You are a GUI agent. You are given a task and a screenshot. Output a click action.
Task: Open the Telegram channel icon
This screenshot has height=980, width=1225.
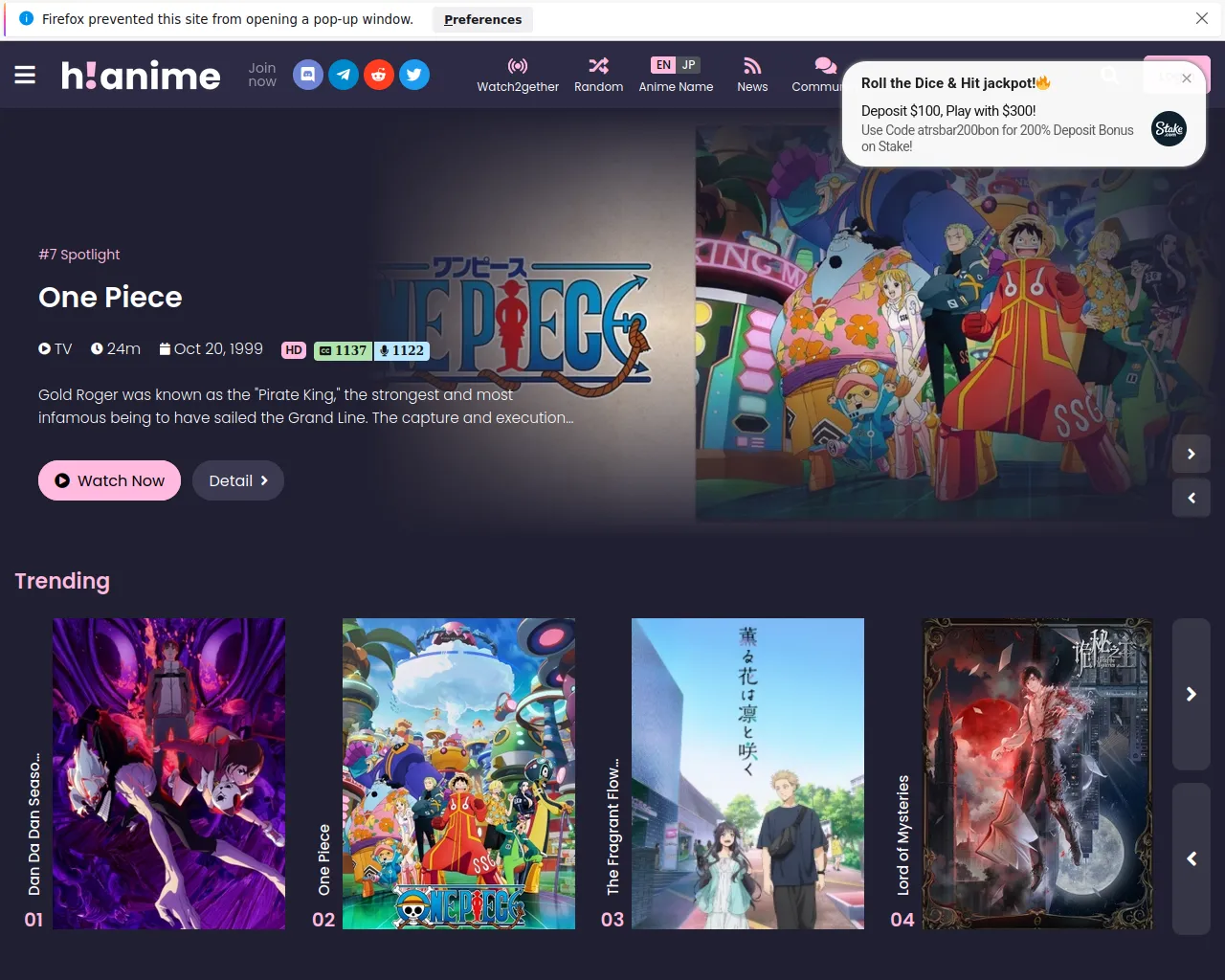(344, 75)
